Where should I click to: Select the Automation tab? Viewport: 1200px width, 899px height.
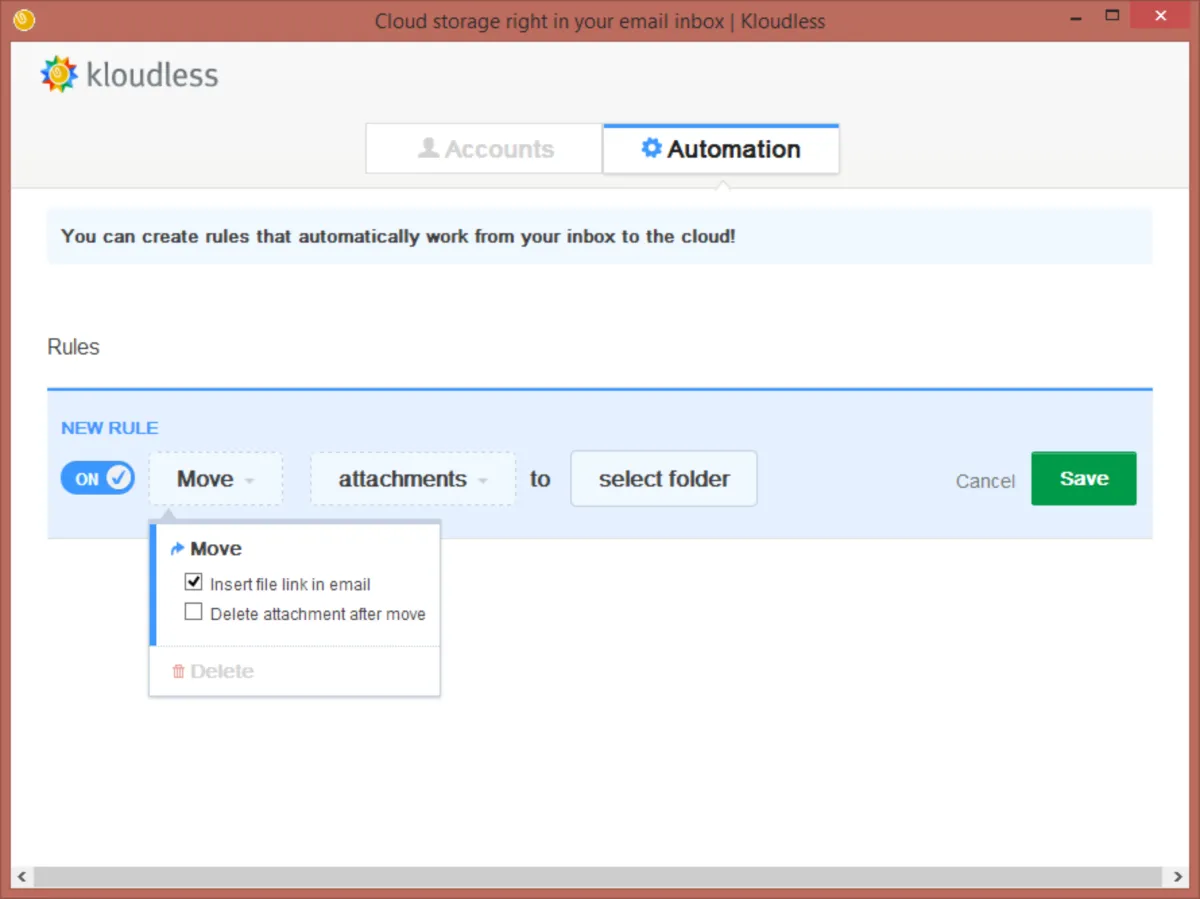(721, 149)
